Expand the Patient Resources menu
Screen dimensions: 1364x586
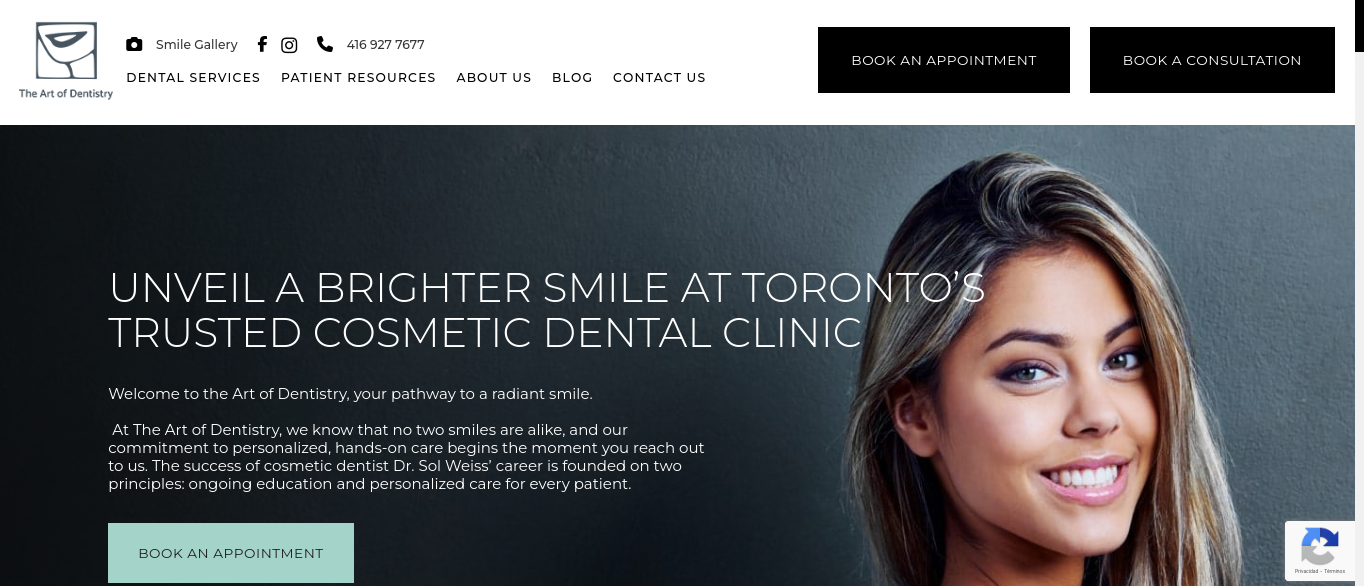pyautogui.click(x=358, y=78)
